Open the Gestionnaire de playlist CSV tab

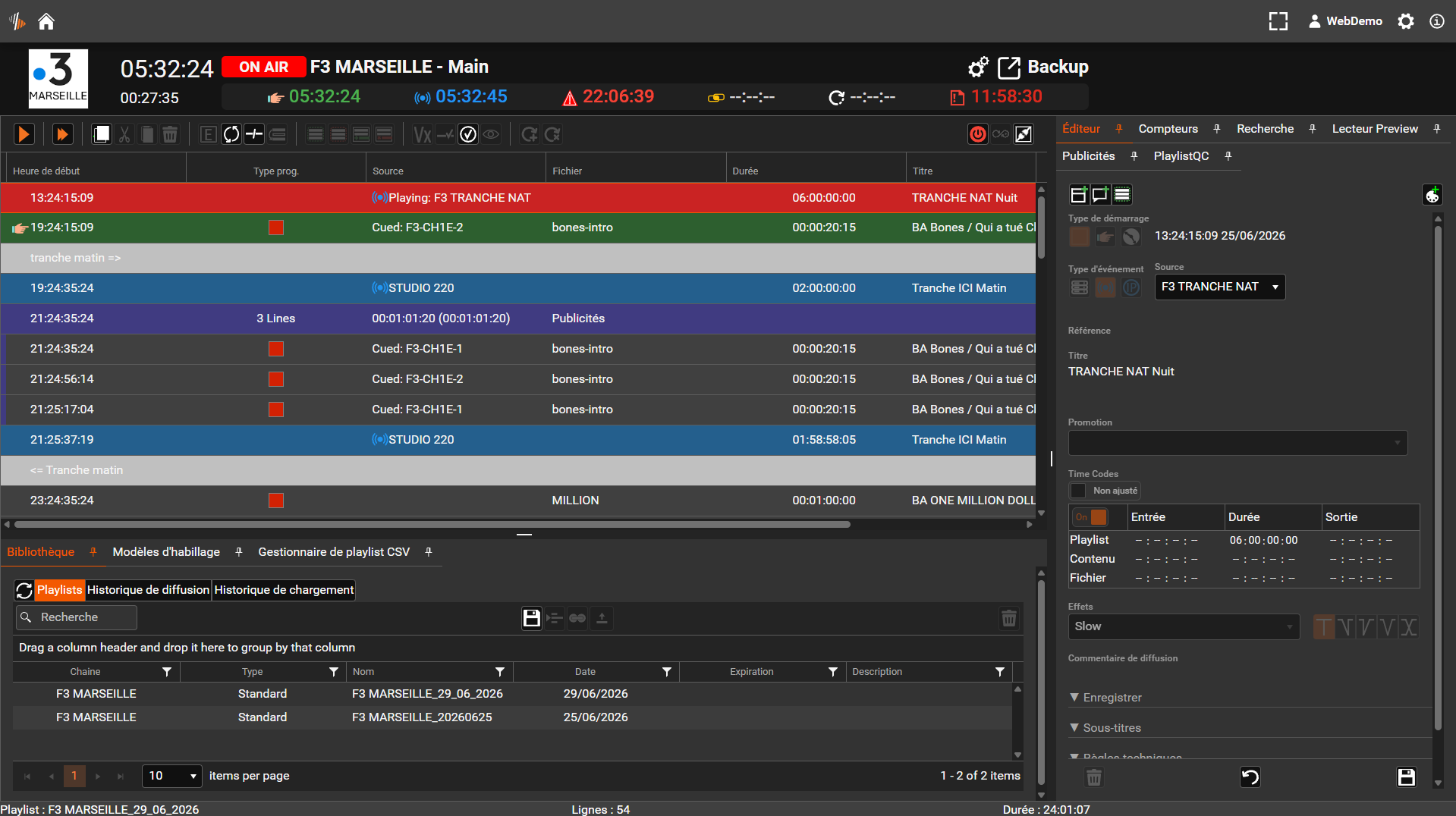point(334,552)
